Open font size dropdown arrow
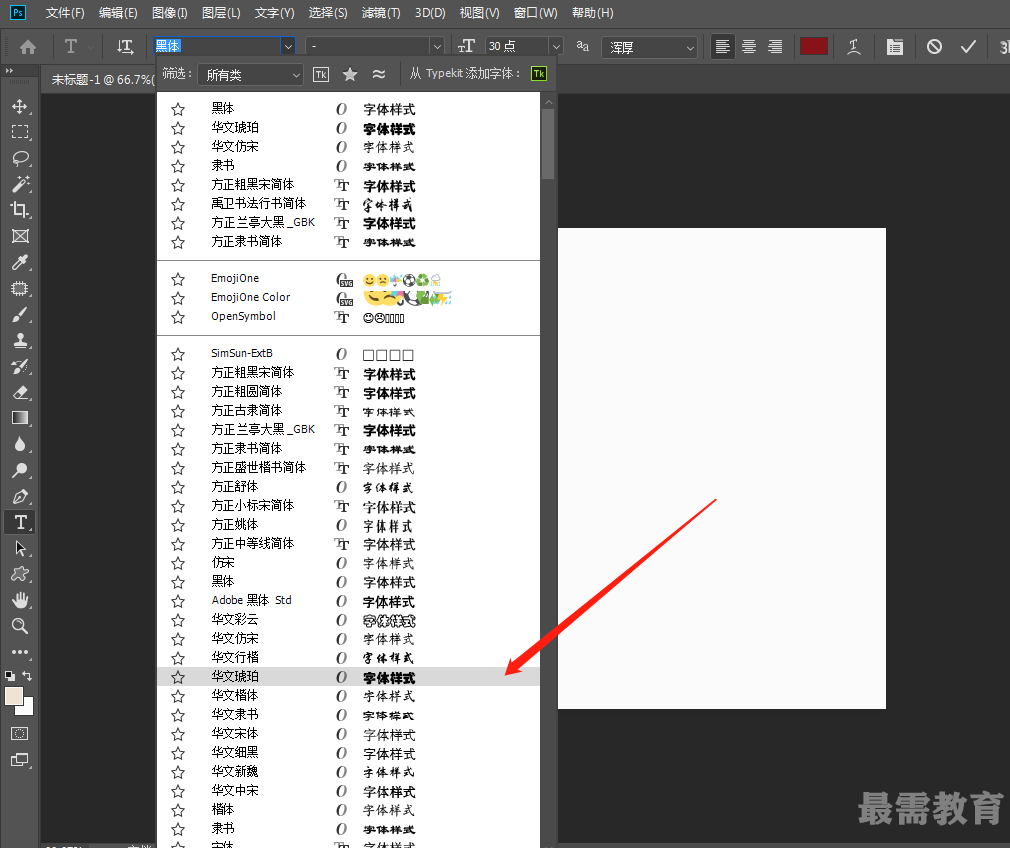Image resolution: width=1010 pixels, height=848 pixels. click(556, 46)
